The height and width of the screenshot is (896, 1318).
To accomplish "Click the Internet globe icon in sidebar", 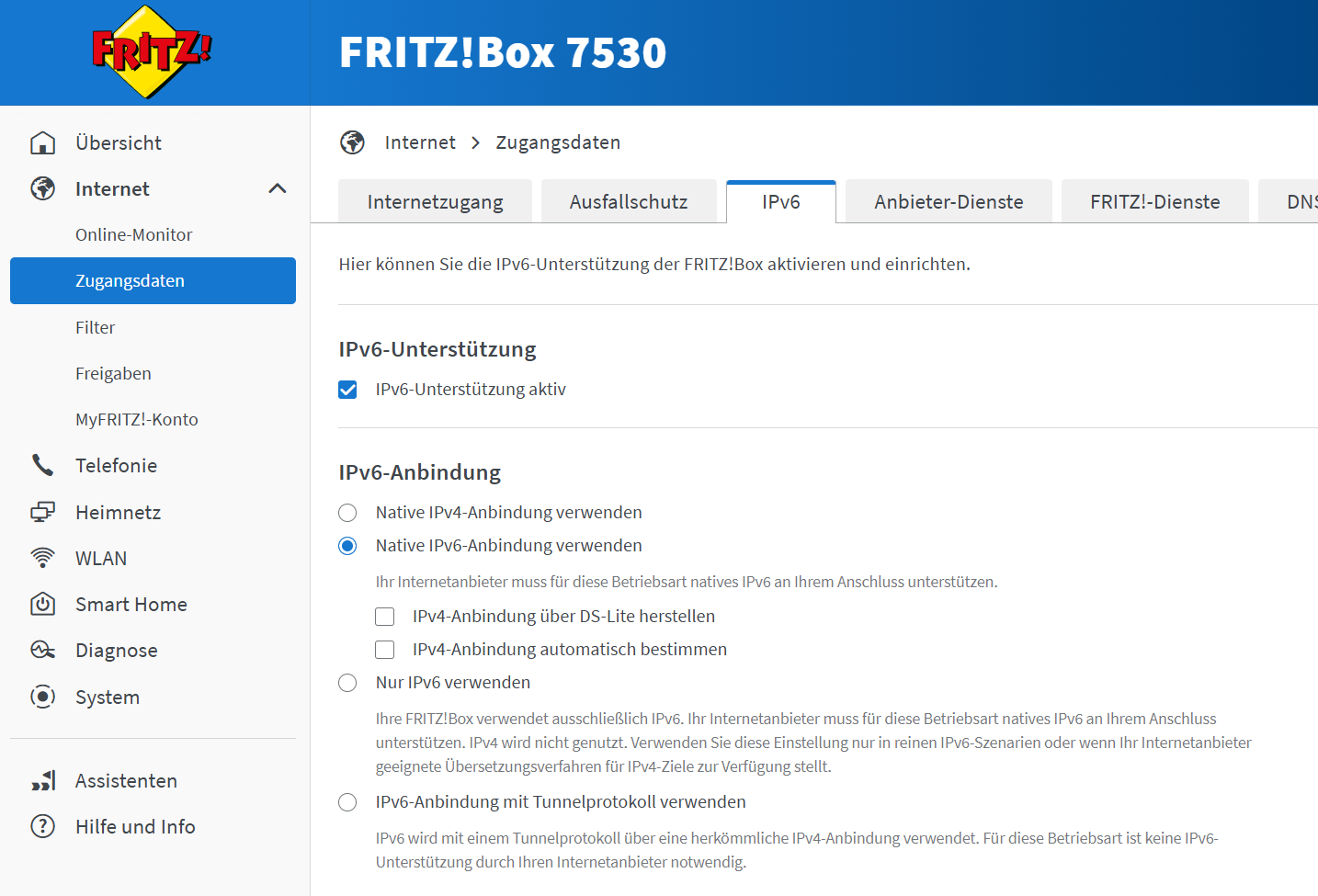I will pos(42,188).
